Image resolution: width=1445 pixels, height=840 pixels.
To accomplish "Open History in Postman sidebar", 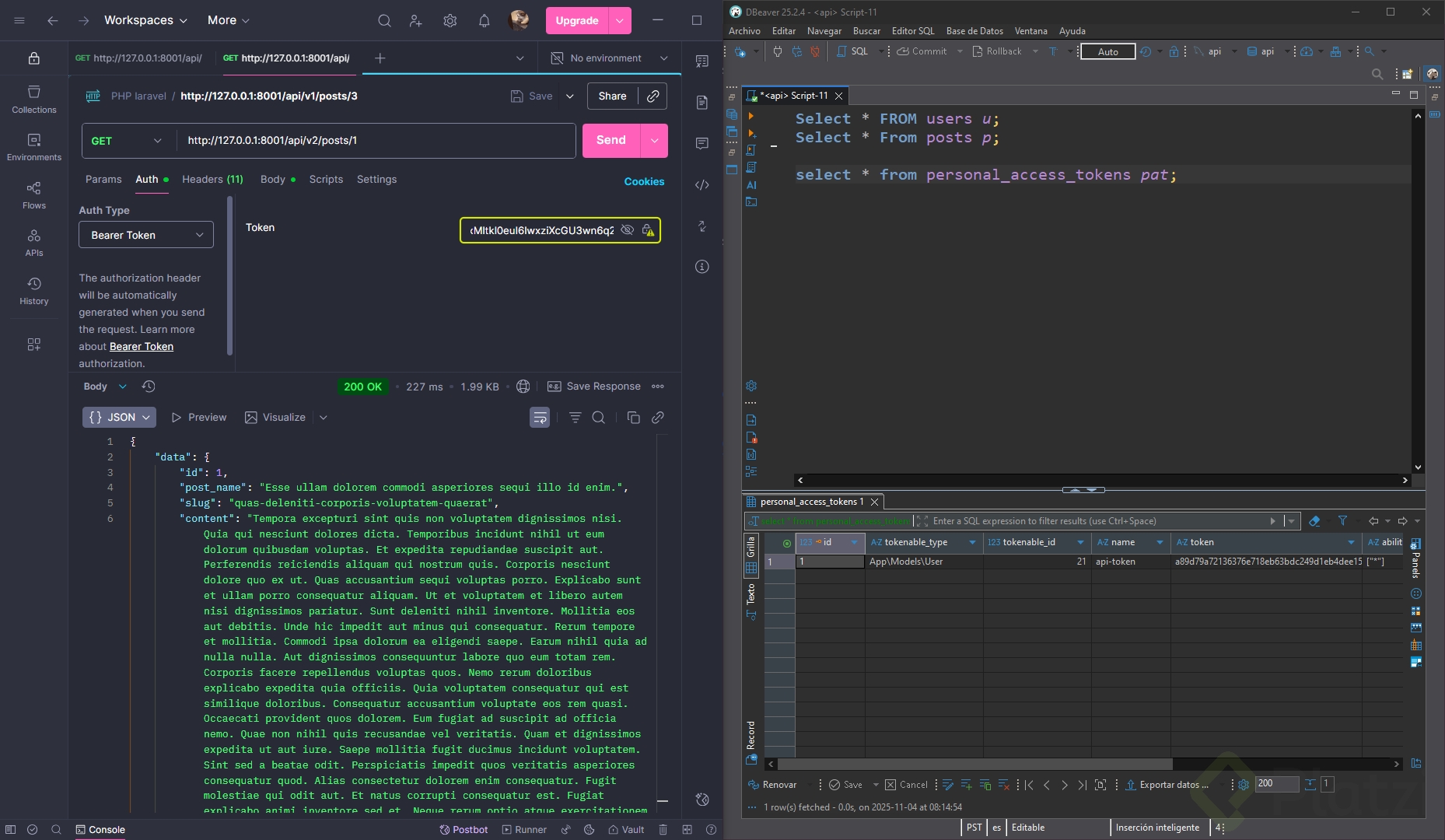I will 33,291.
